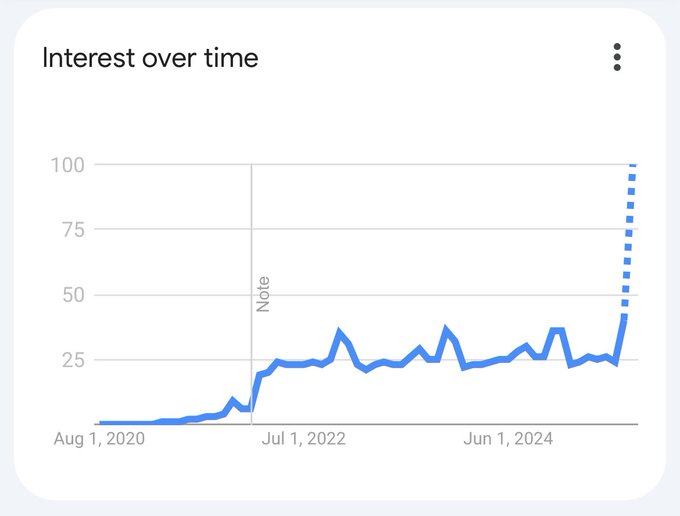Click the Jul 1, 2022 axis label
This screenshot has width=680, height=516.
pos(304,439)
